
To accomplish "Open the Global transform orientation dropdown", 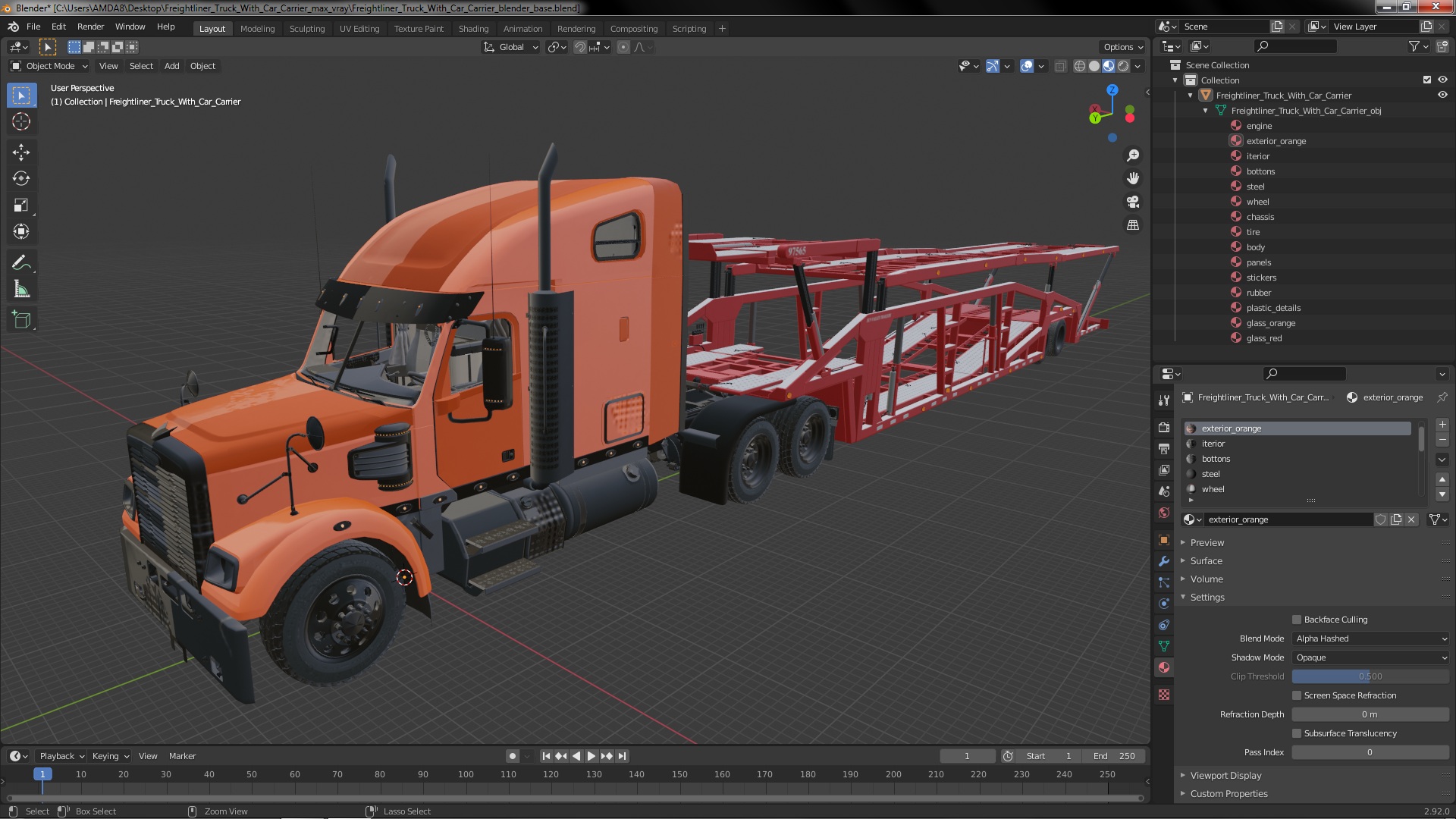I will coord(511,47).
